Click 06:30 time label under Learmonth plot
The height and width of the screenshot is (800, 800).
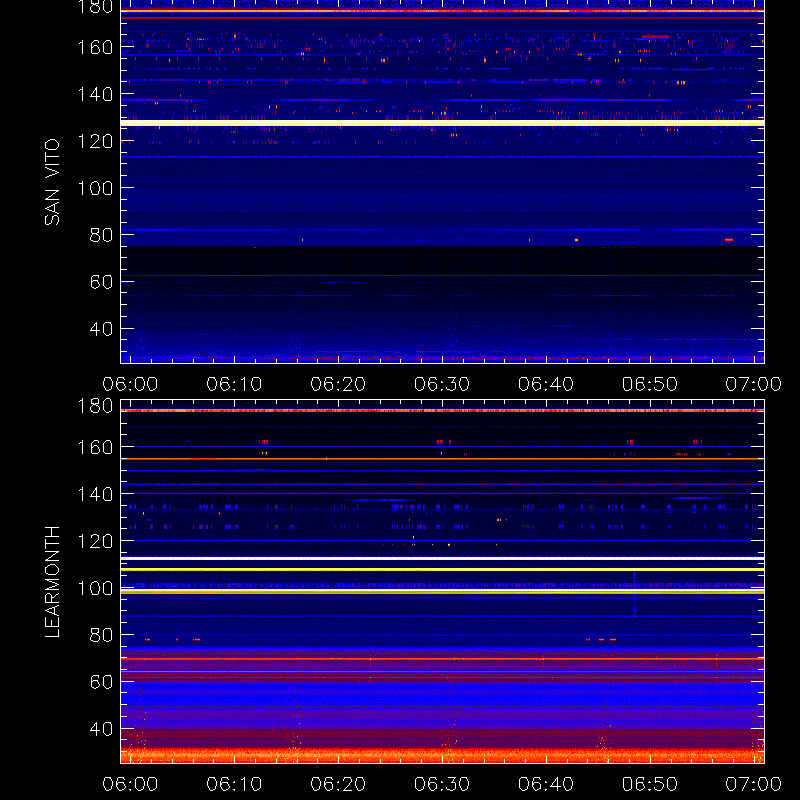click(442, 784)
